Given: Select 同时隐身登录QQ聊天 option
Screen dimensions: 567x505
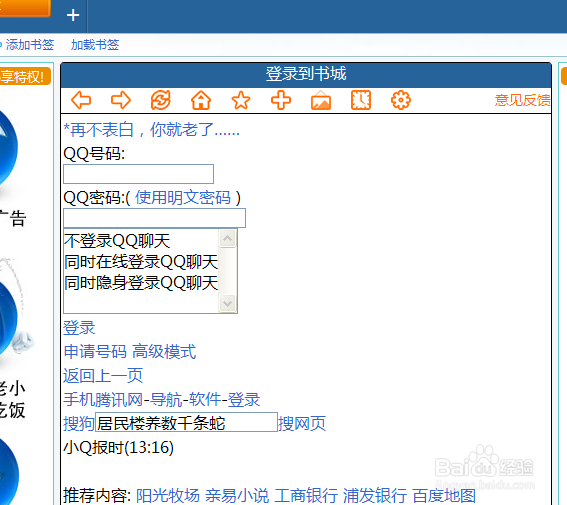Looking at the screenshot, I should [x=141, y=283].
